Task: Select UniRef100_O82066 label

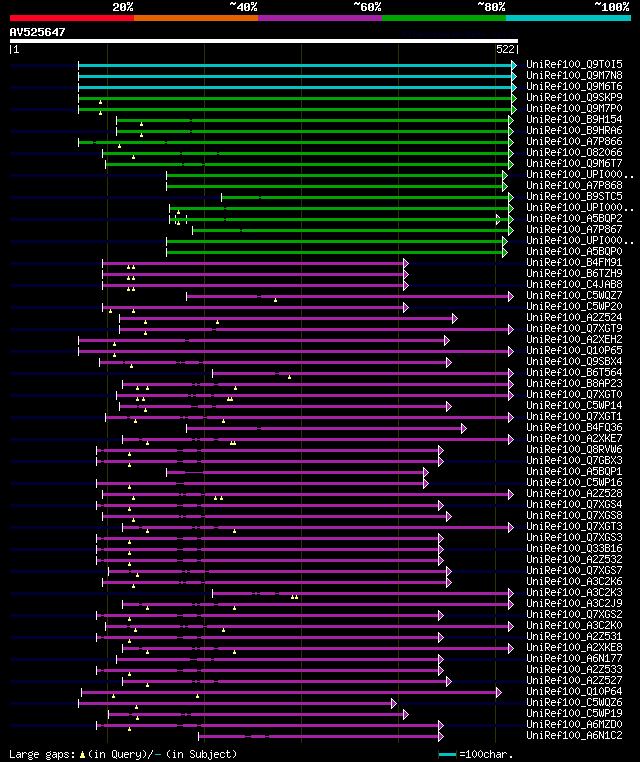Action: (x=574, y=153)
